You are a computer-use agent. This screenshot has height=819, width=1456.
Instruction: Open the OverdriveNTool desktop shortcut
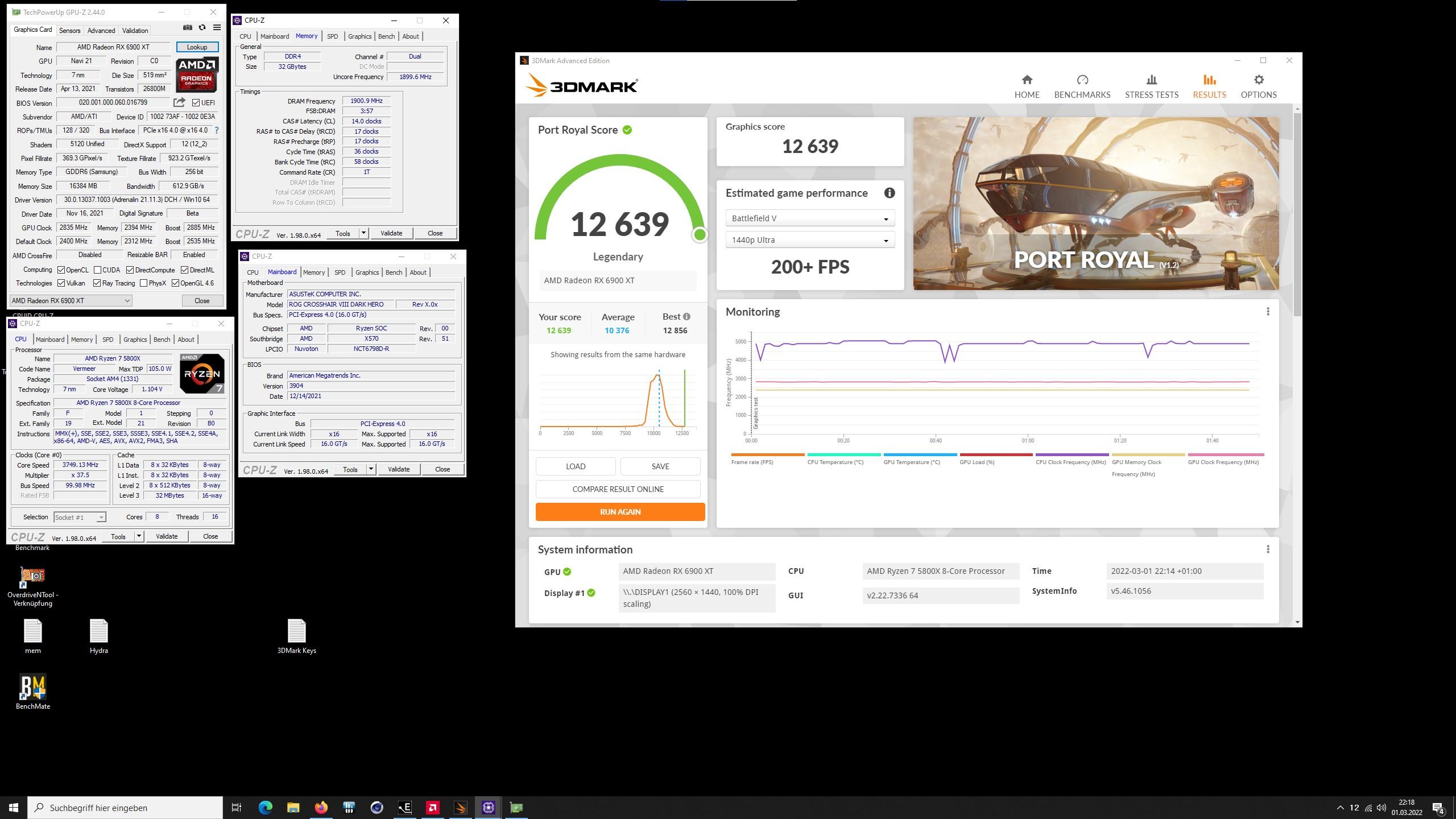point(32,586)
